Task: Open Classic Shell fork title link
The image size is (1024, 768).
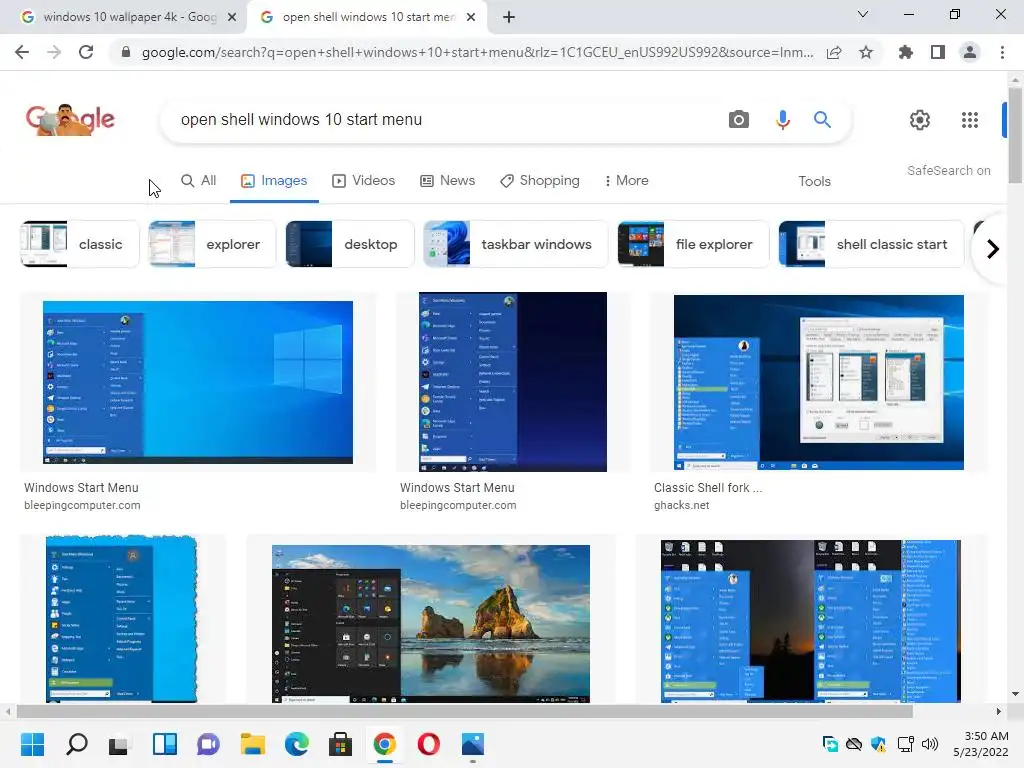Action: tap(708, 488)
